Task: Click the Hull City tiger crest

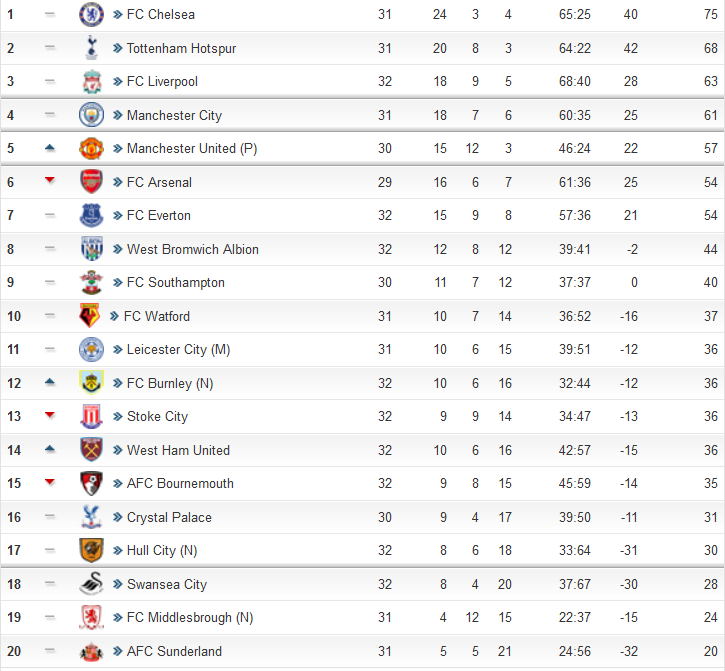Action: 91,550
